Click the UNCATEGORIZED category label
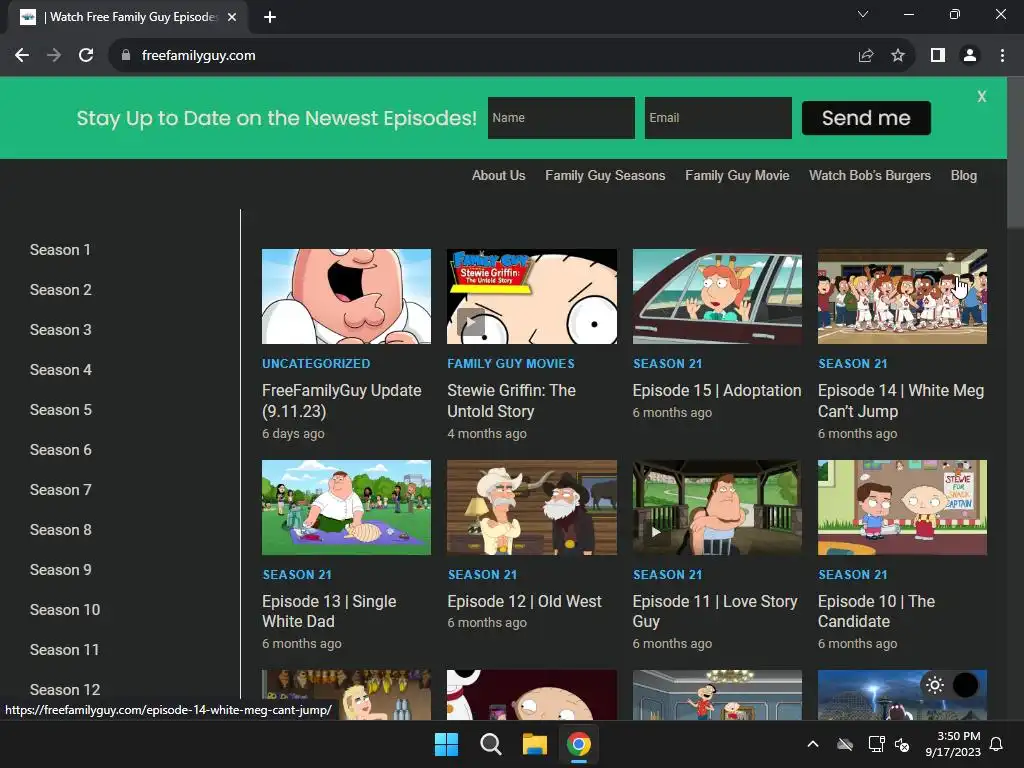This screenshot has height=768, width=1024. [316, 364]
